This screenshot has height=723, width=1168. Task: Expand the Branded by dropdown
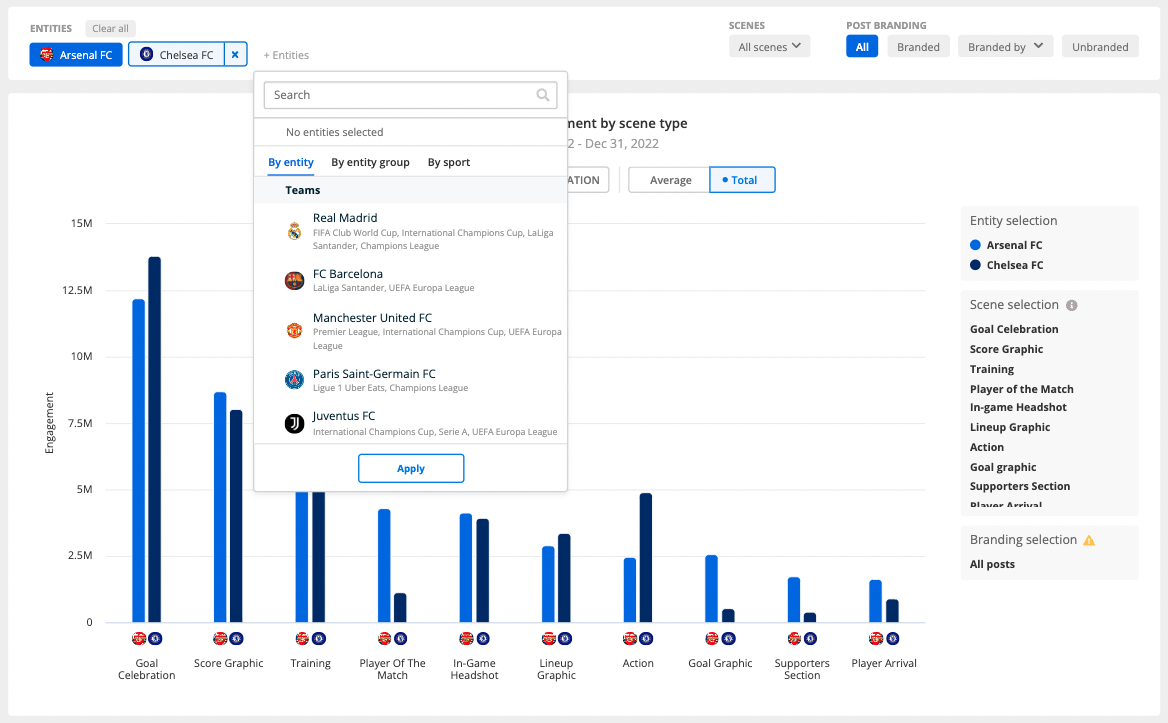(x=1005, y=46)
